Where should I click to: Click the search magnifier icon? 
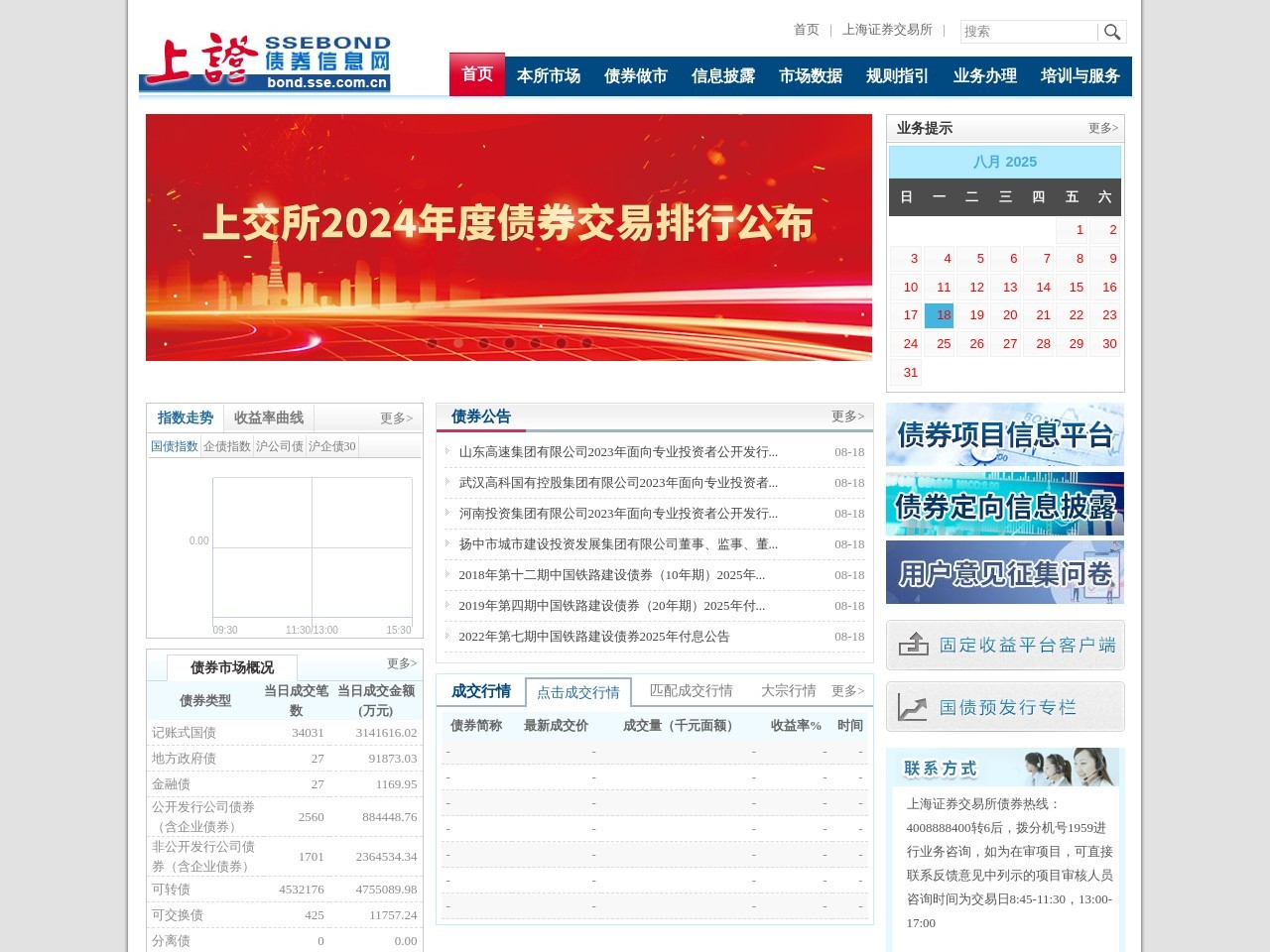point(1112,32)
